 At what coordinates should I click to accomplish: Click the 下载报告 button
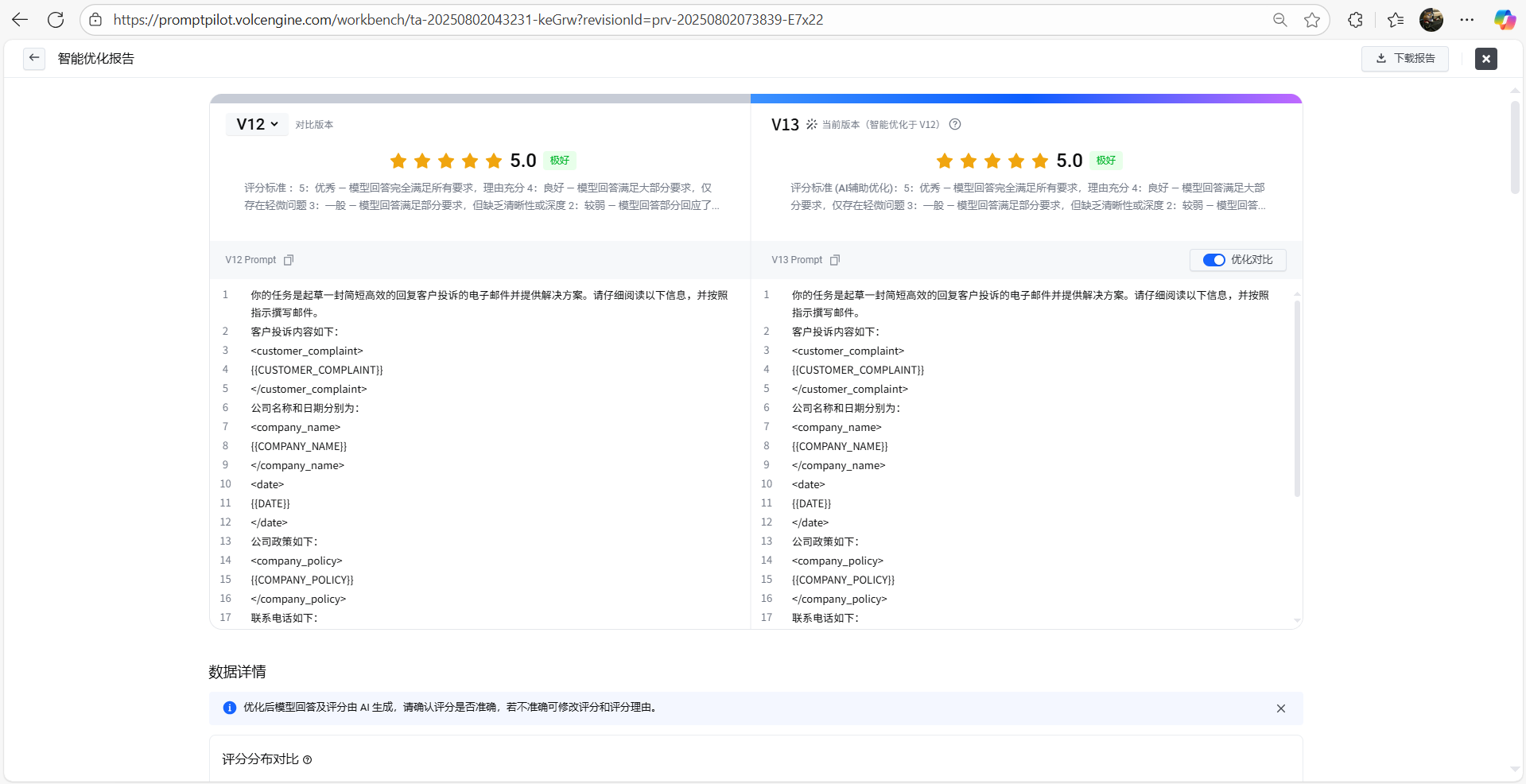1405,58
